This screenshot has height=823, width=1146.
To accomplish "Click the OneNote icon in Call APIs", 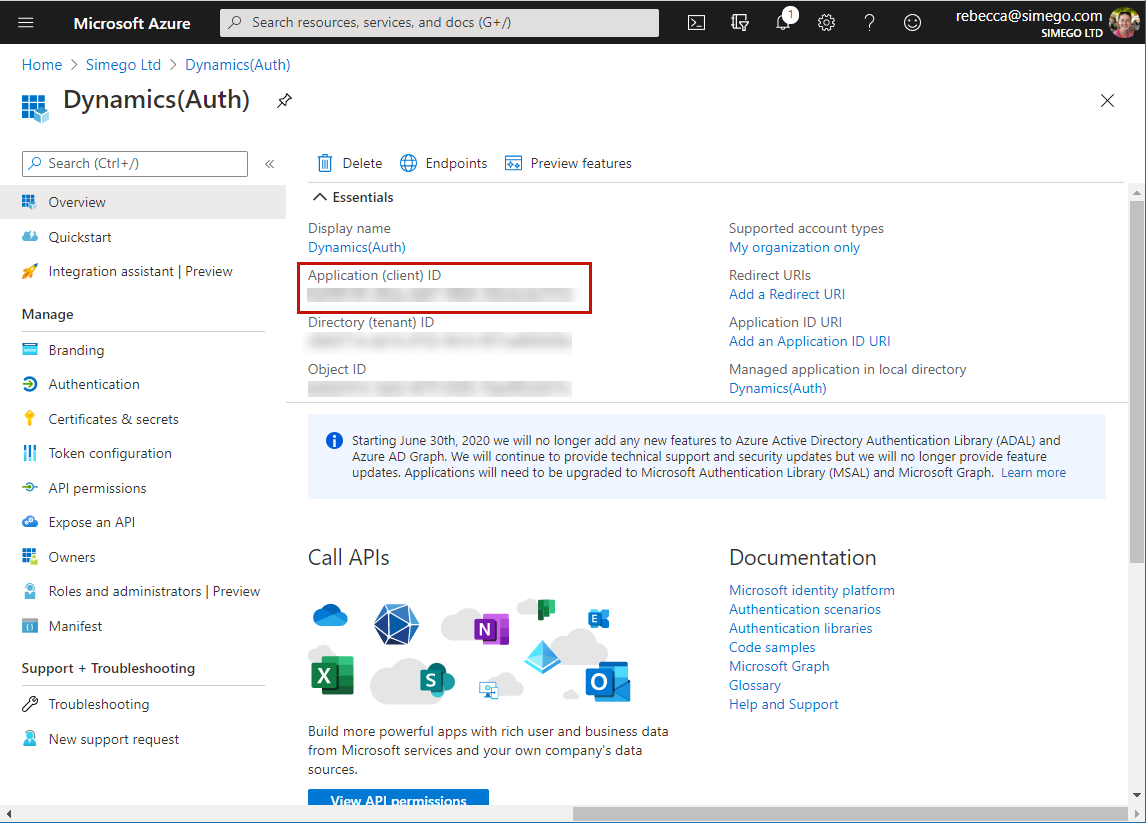I will click(x=491, y=629).
